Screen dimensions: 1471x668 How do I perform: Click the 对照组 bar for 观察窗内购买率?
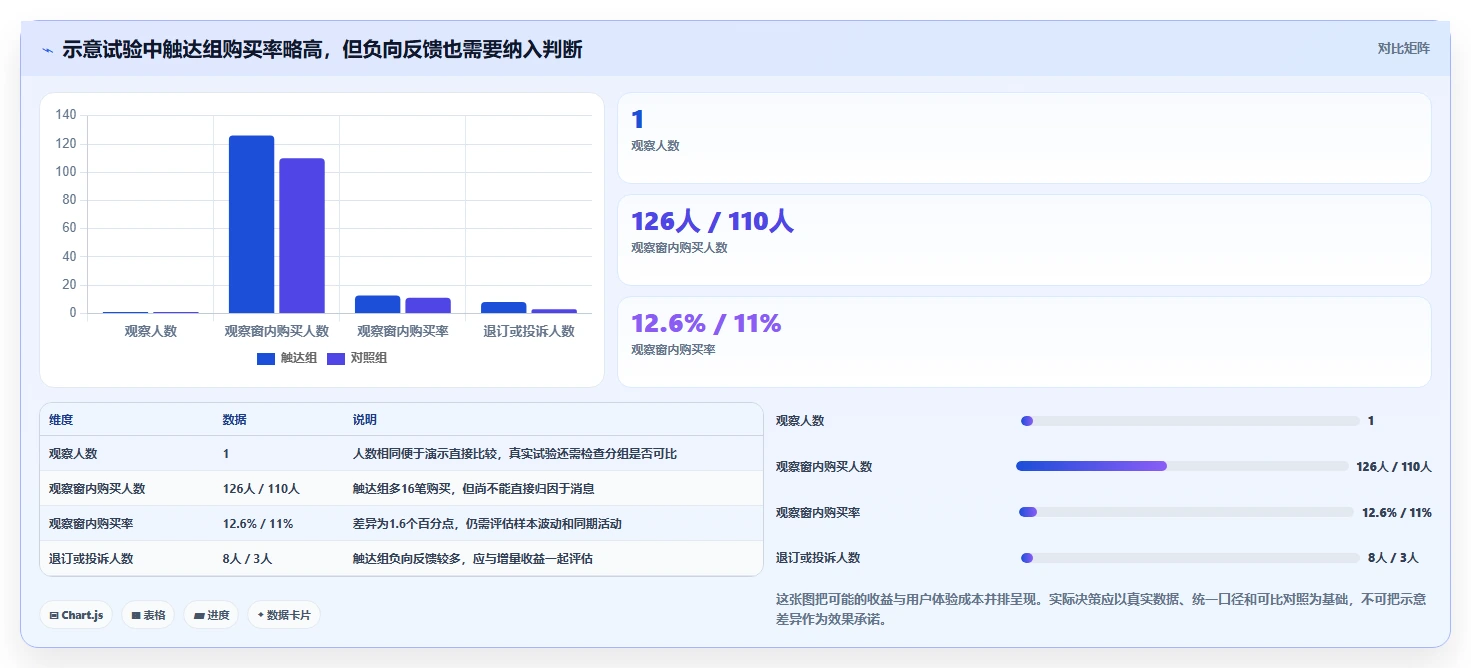tap(428, 306)
